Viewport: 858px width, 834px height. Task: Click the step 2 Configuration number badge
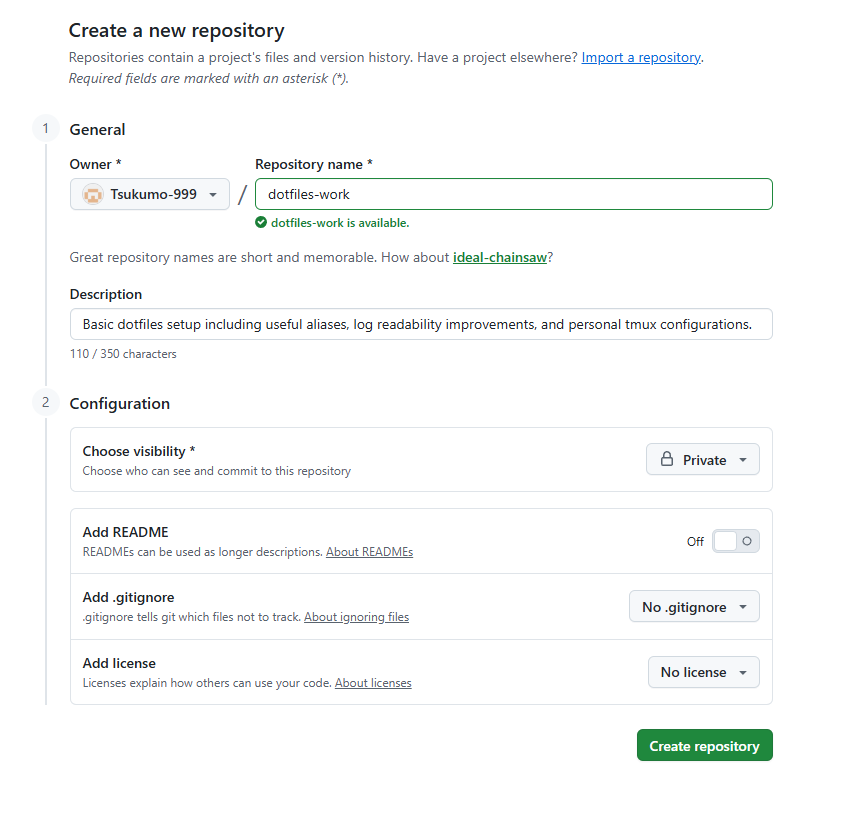(45, 402)
